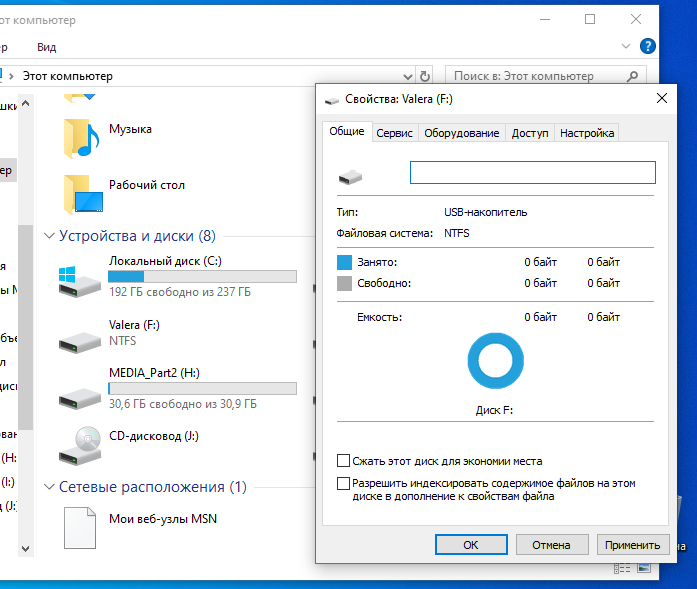Collapse 'Сетевые расположения (1)' group
Image resolution: width=697 pixels, height=589 pixels.
49,487
